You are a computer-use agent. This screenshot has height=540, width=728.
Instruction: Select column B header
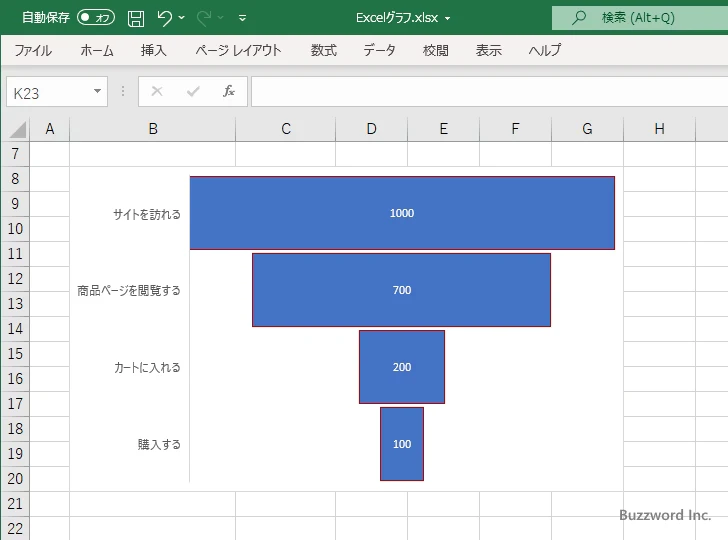click(x=153, y=129)
